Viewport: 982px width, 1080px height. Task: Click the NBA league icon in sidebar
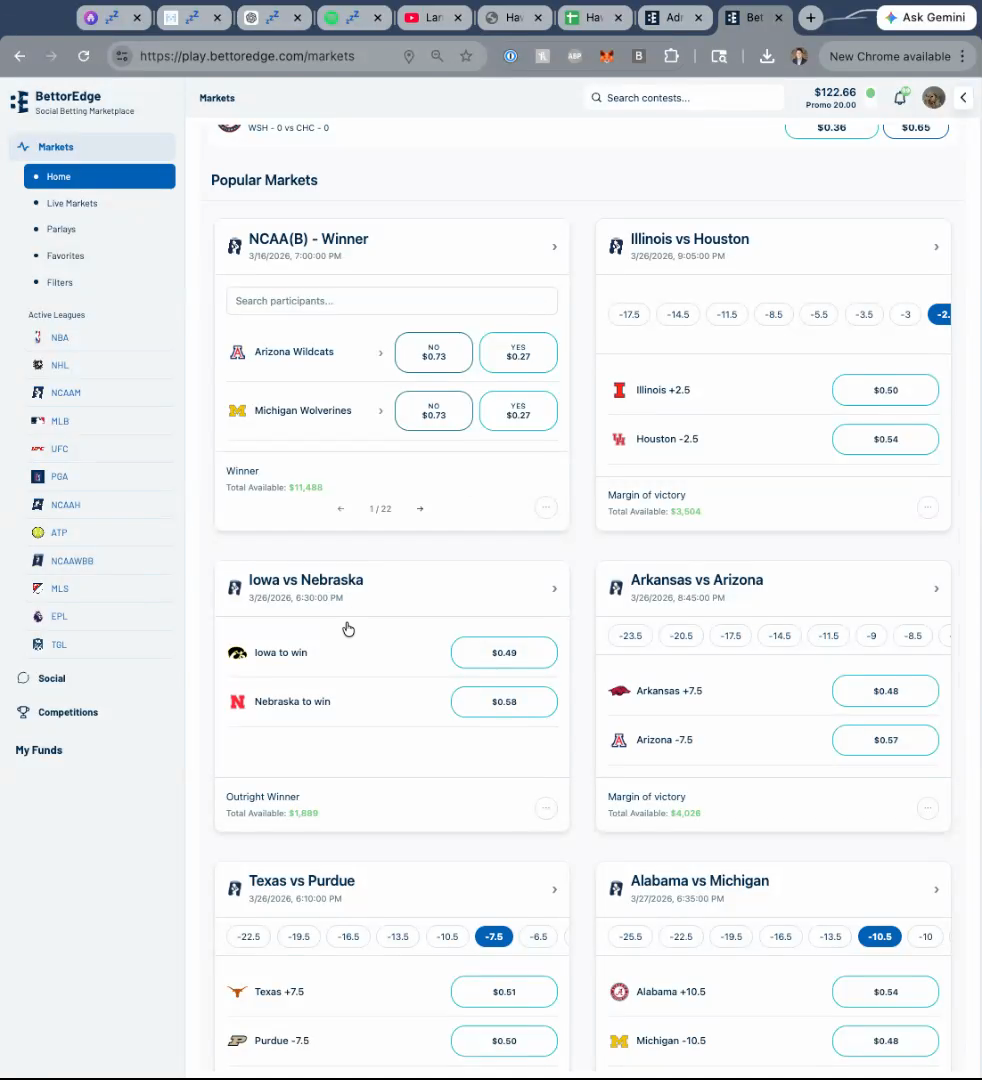pyautogui.click(x=38, y=338)
